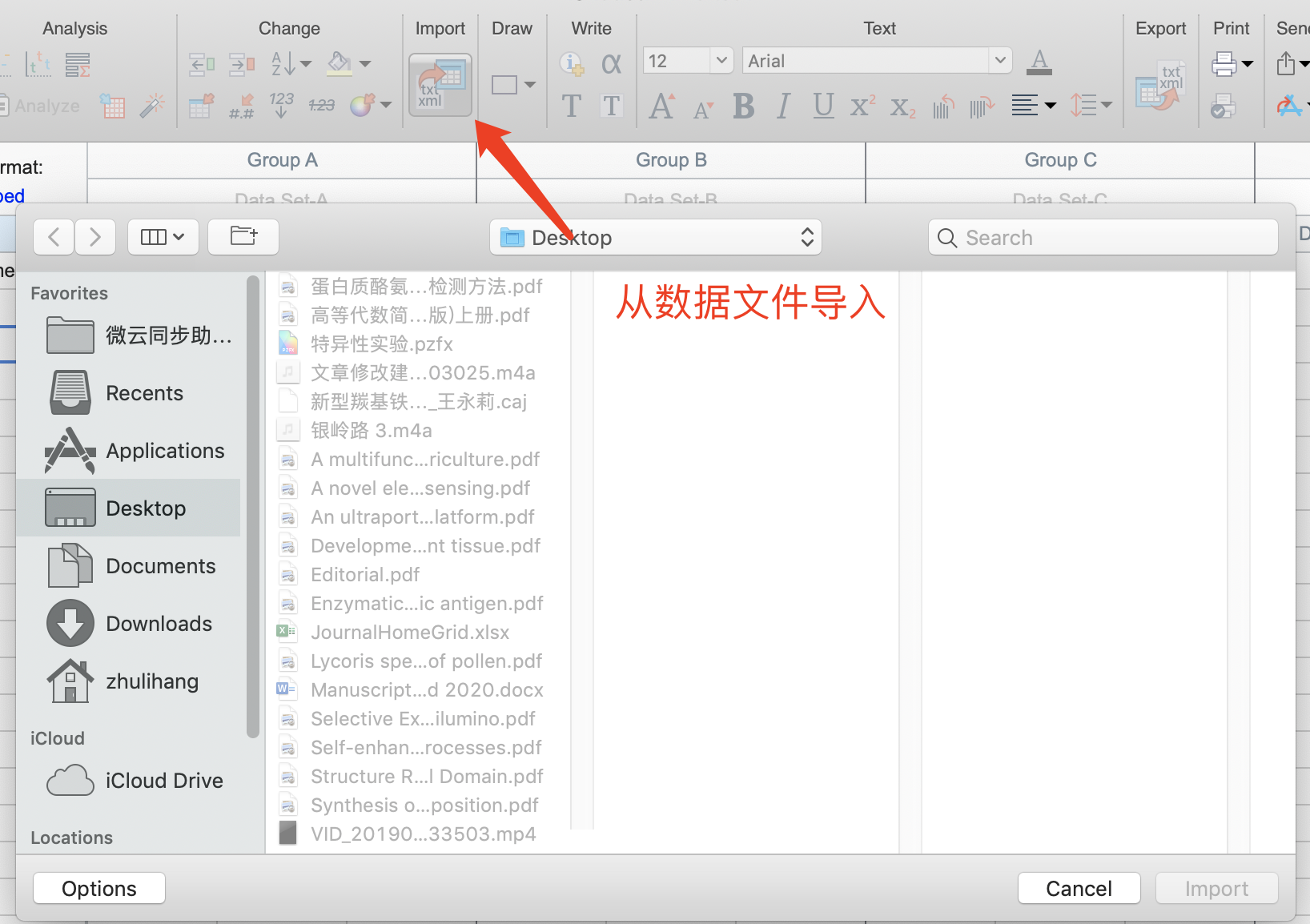Click the #.# decimal format icon
The image size is (1310, 924).
tap(241, 106)
